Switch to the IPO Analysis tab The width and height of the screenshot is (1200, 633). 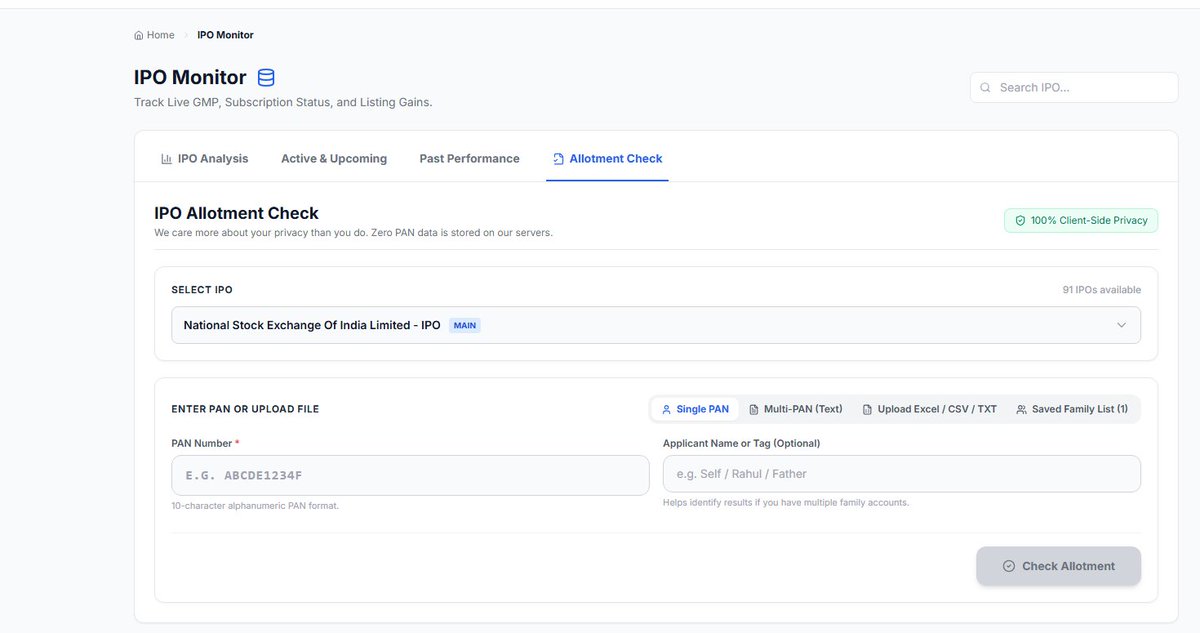point(204,159)
